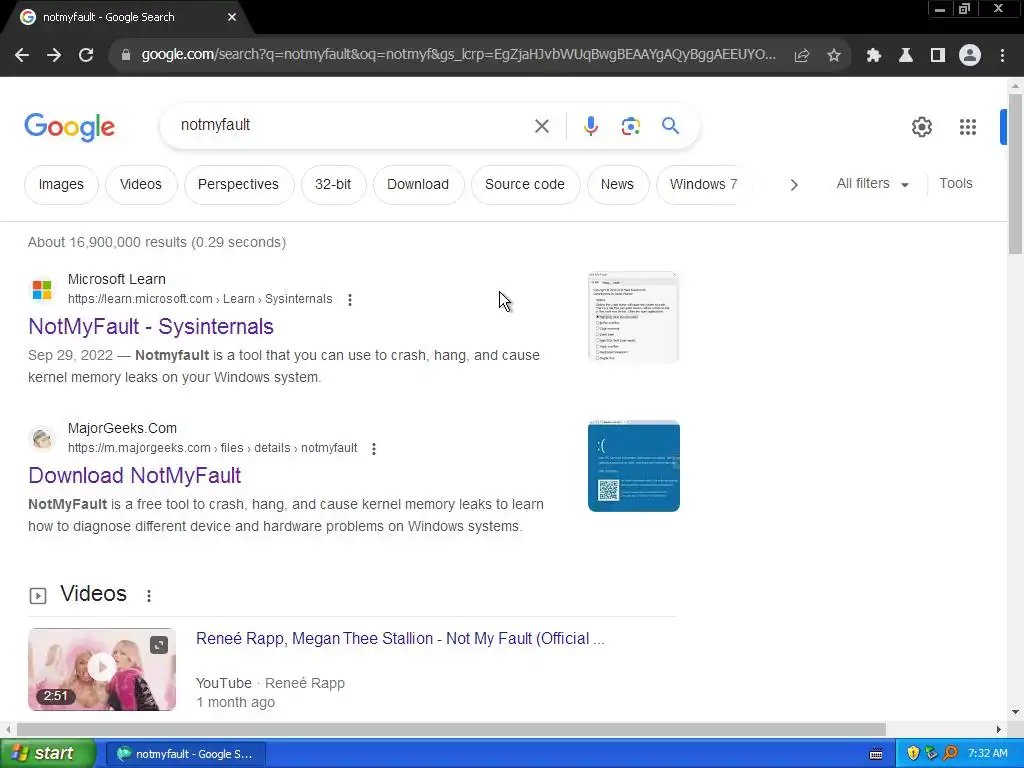Open the blue screen thumbnail image
Image resolution: width=1024 pixels, height=768 pixels.
click(633, 466)
